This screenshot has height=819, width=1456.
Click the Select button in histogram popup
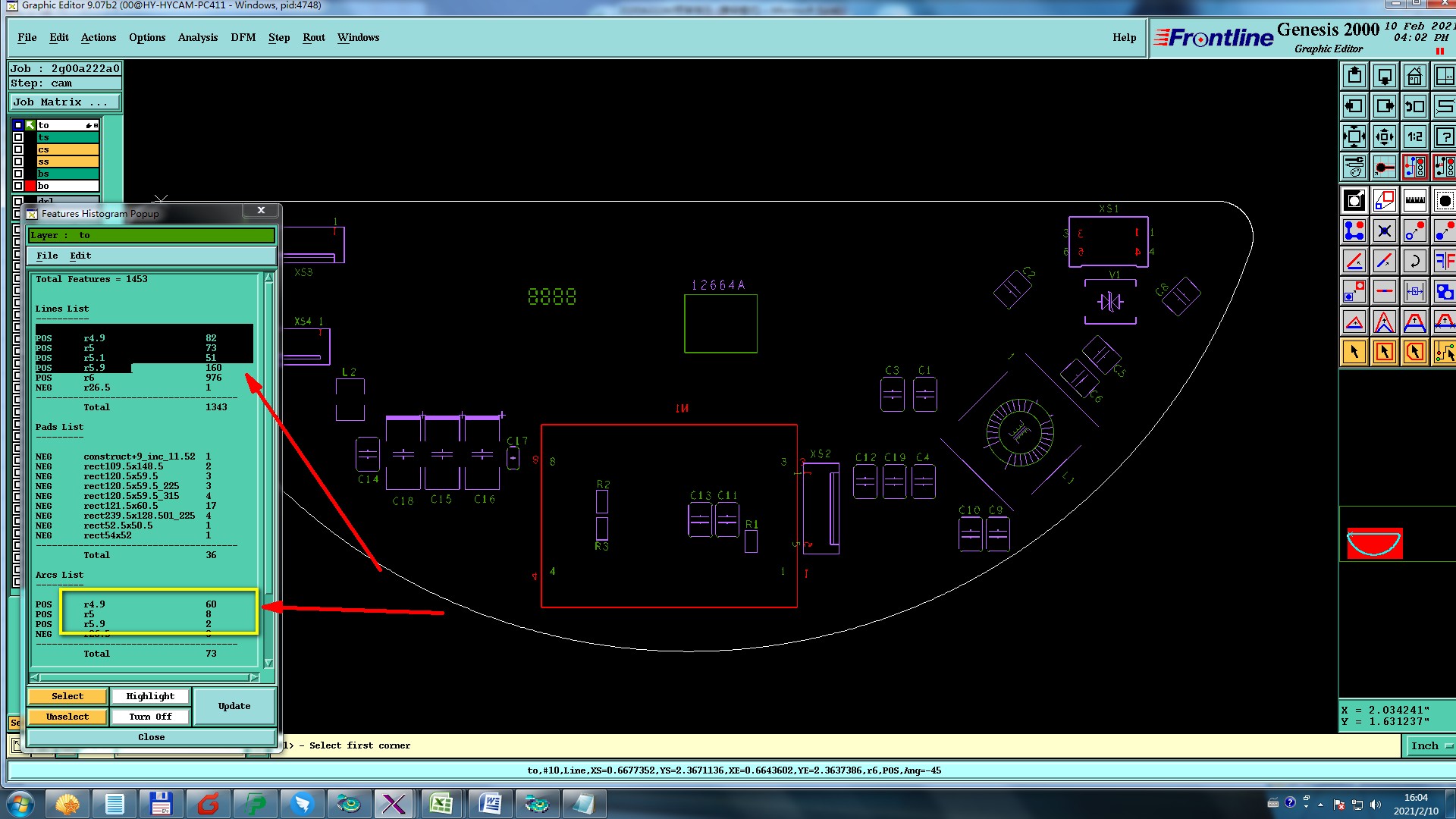tap(67, 696)
